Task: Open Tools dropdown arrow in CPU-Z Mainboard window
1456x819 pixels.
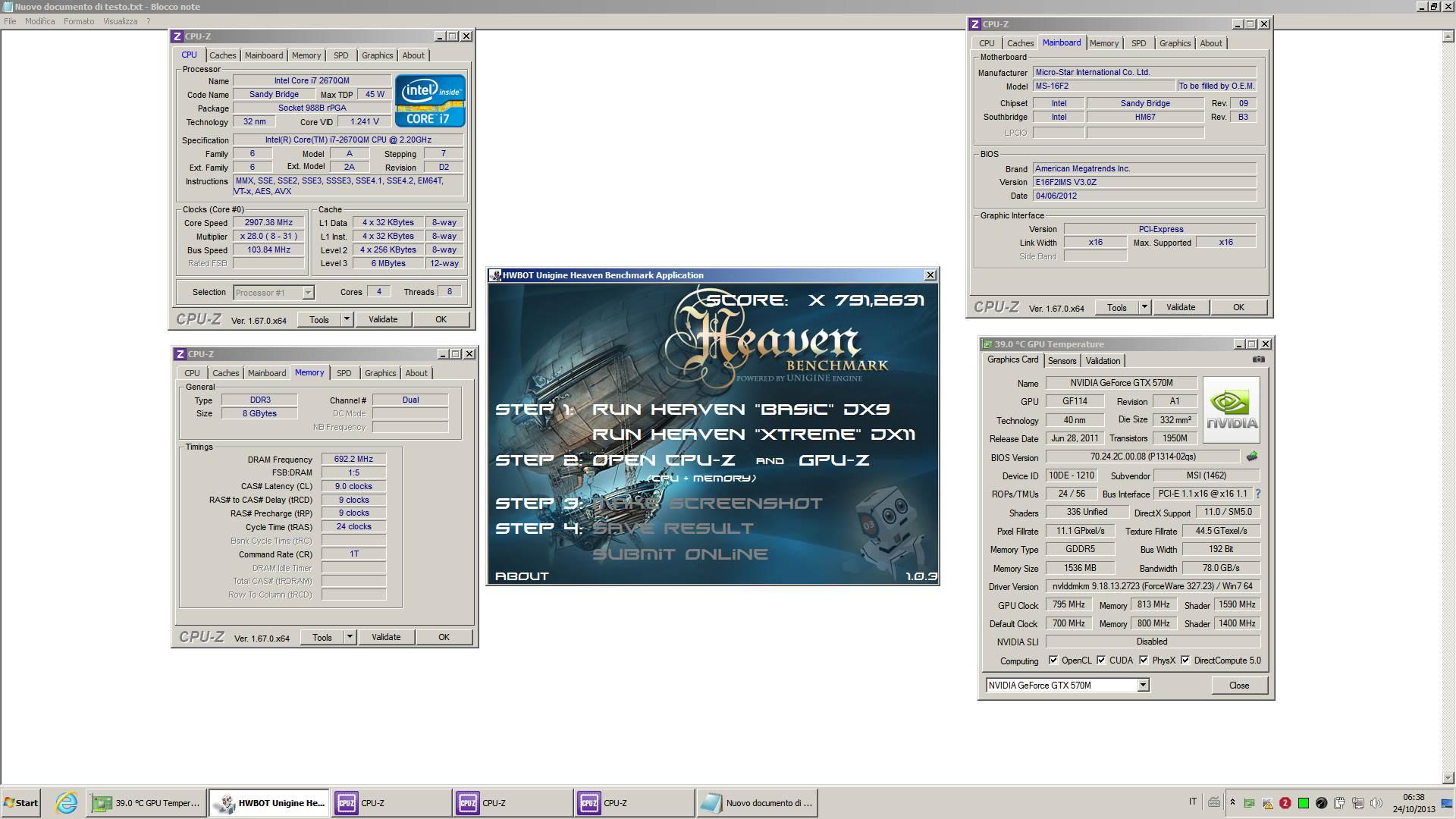Action: click(1144, 307)
